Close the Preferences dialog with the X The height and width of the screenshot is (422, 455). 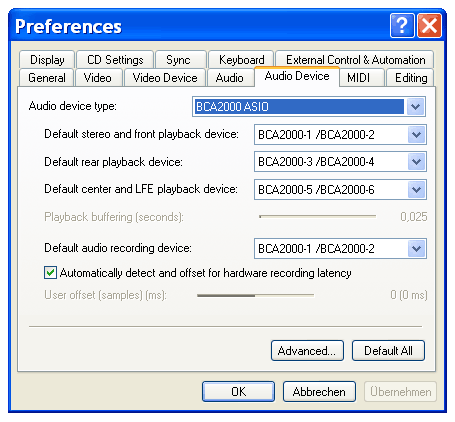(x=429, y=26)
